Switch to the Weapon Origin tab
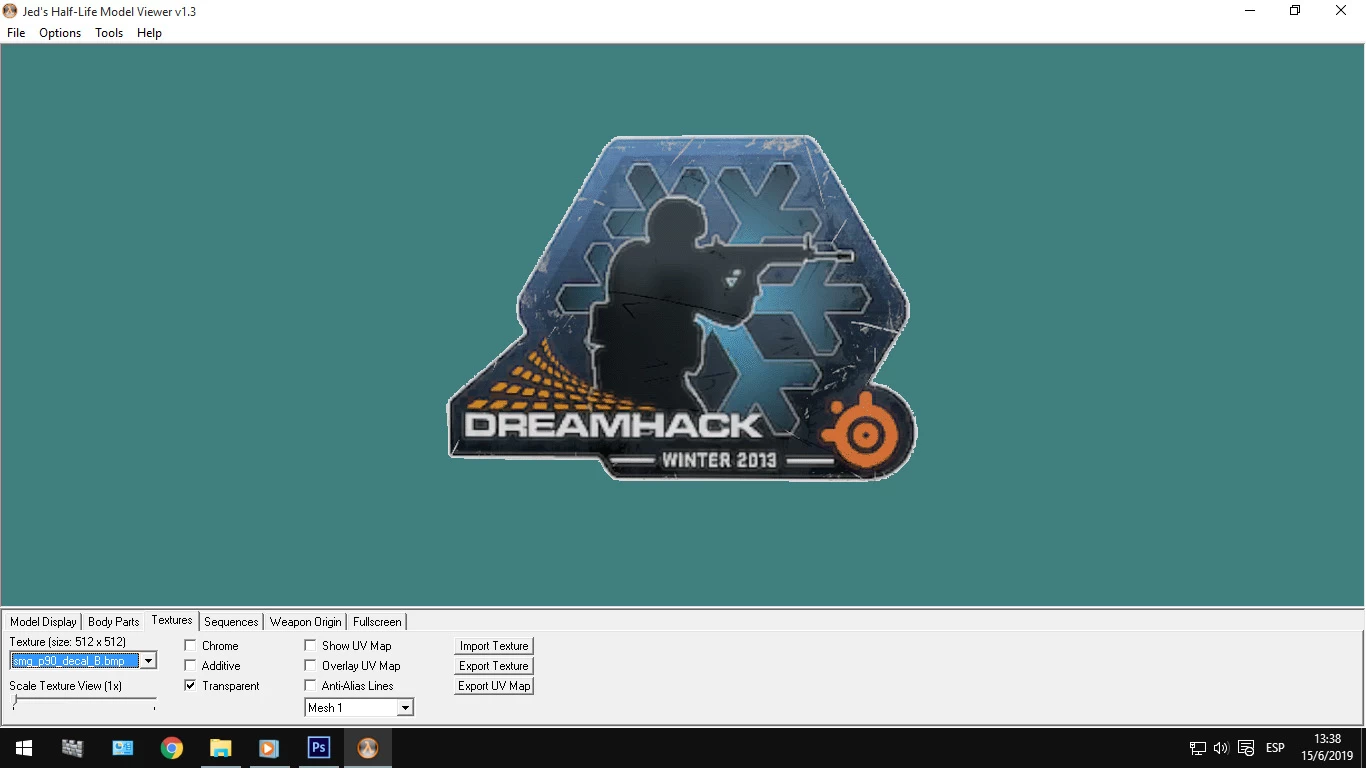Image resolution: width=1366 pixels, height=768 pixels. point(306,622)
